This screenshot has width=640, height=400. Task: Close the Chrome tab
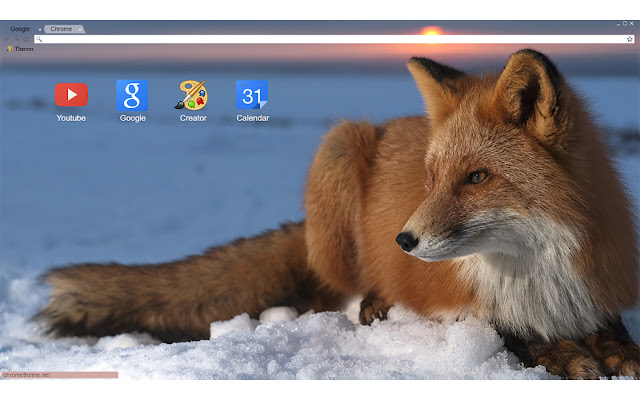coord(80,29)
